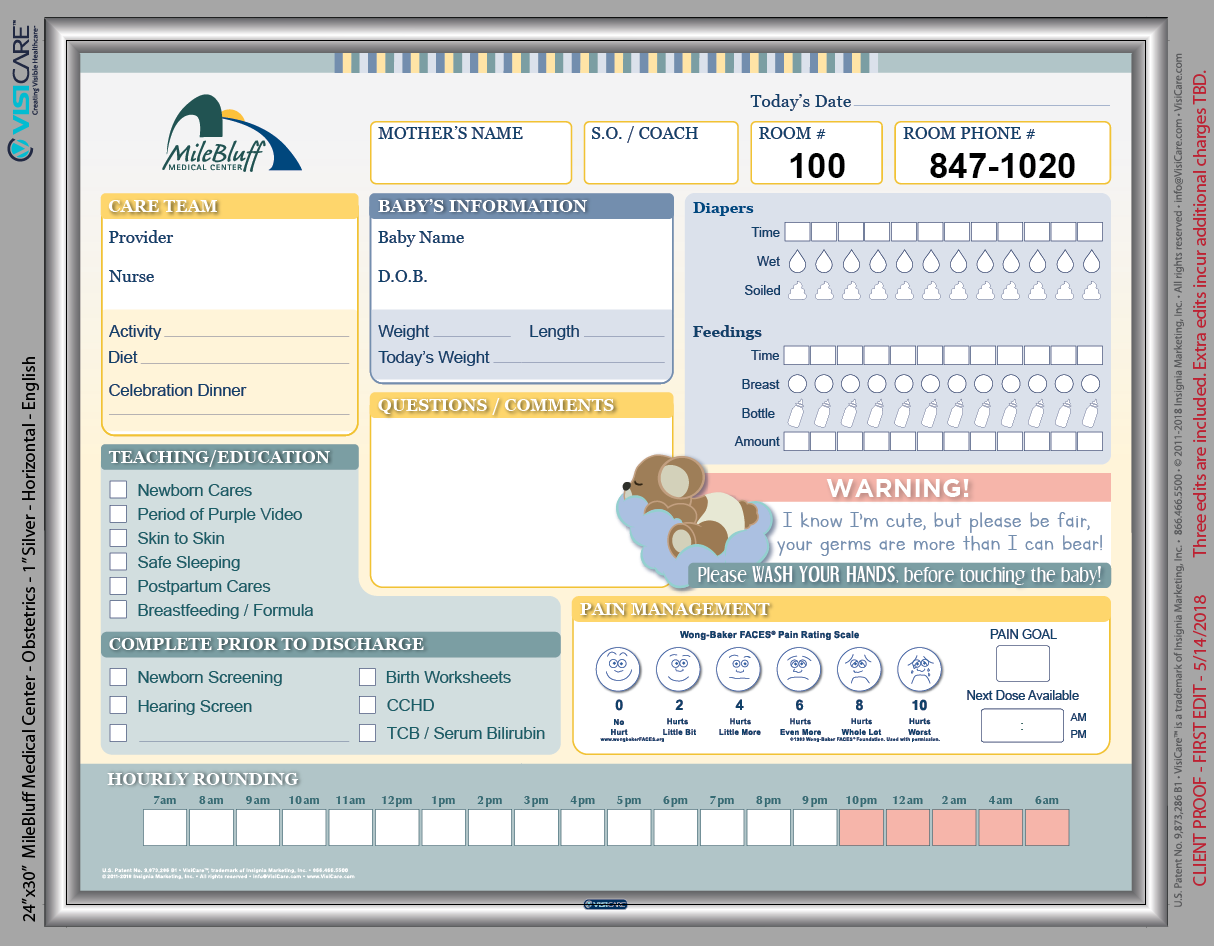Viewport: 1214px width, 946px height.
Task: Tick the Safe Sleeping checkbox
Action: coord(119,562)
